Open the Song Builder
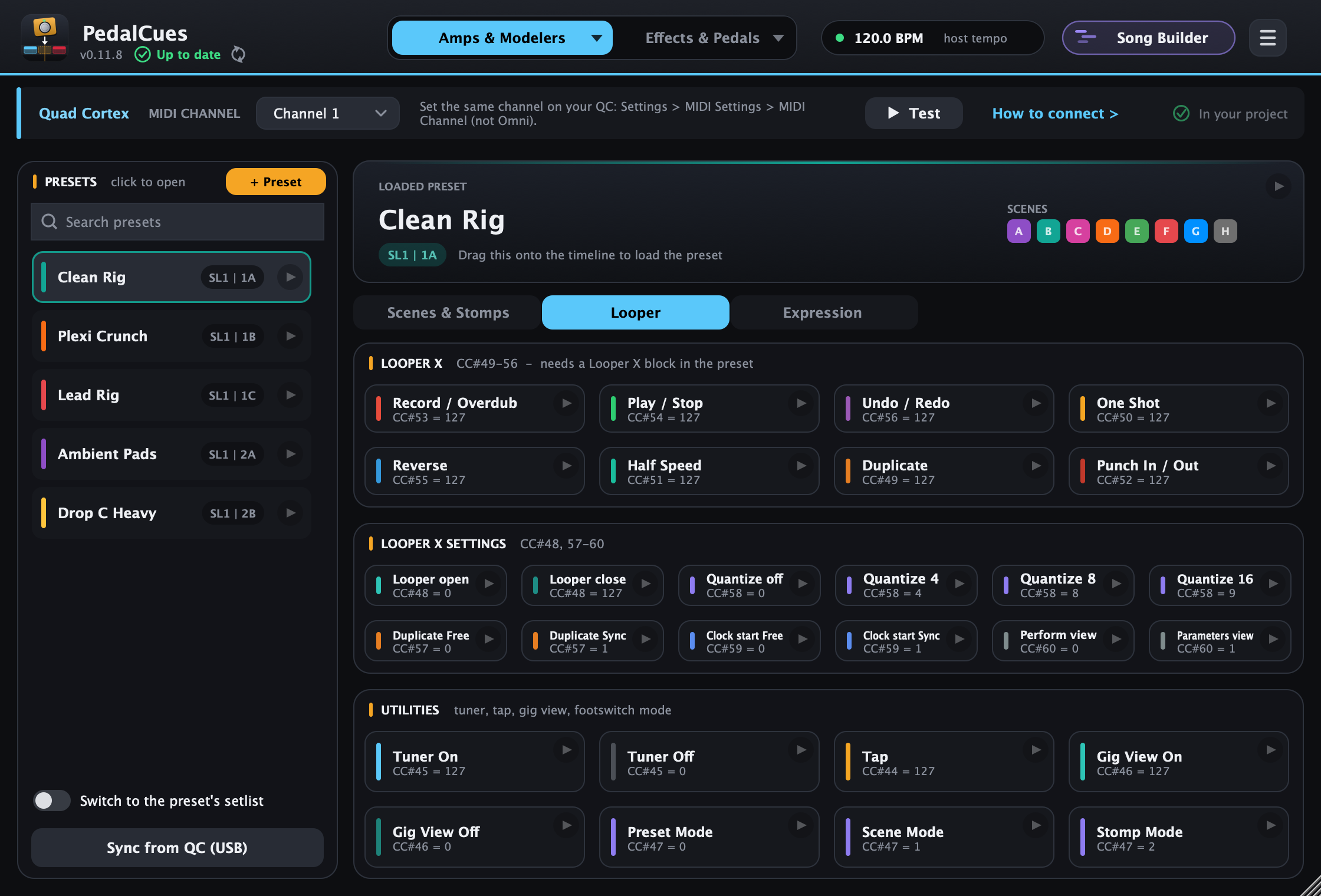Image resolution: width=1321 pixels, height=896 pixels. coord(1148,38)
